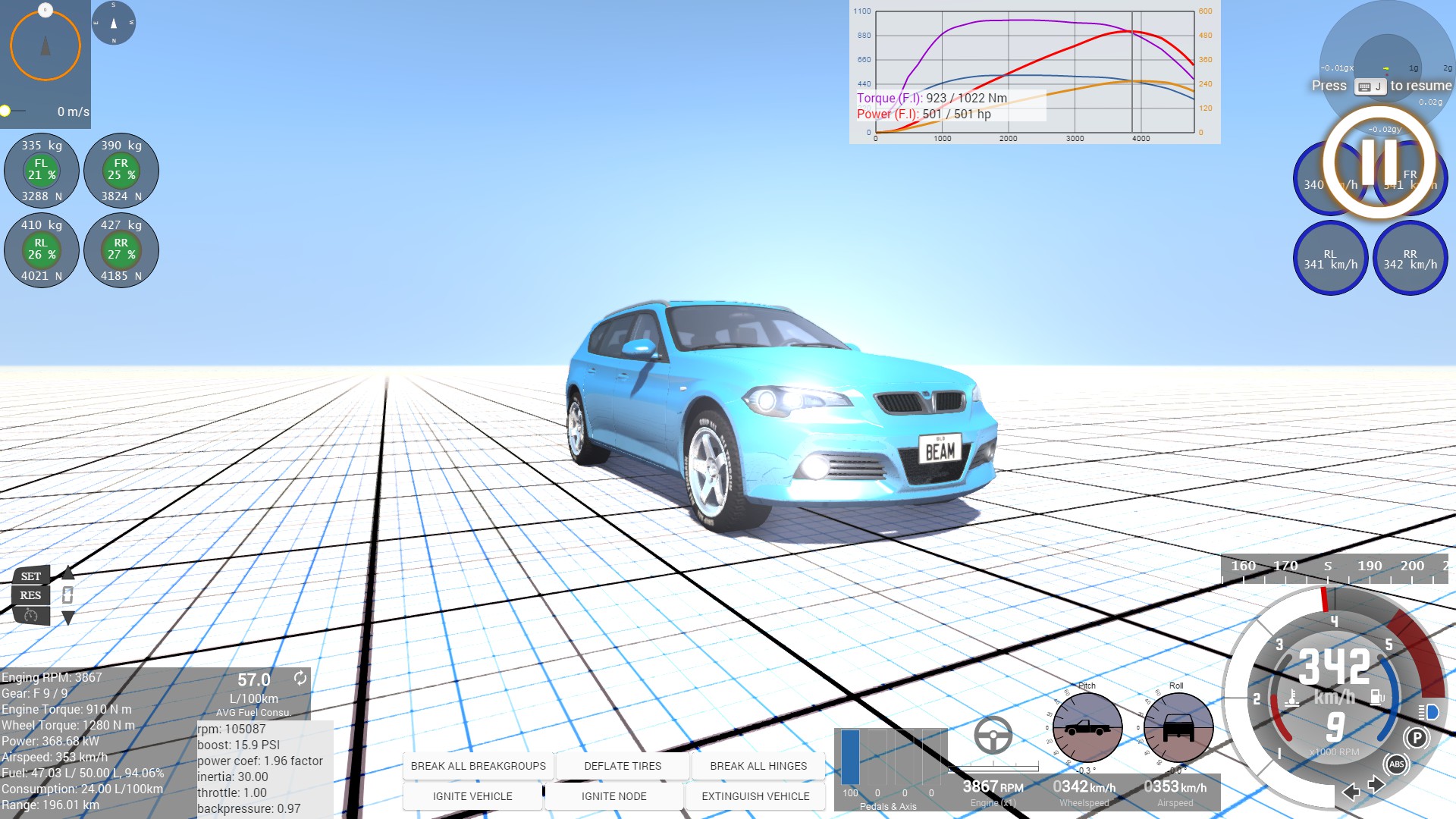Click the 0342 km/h Wheelspeed readout
The width and height of the screenshot is (1456, 819).
(x=1084, y=787)
